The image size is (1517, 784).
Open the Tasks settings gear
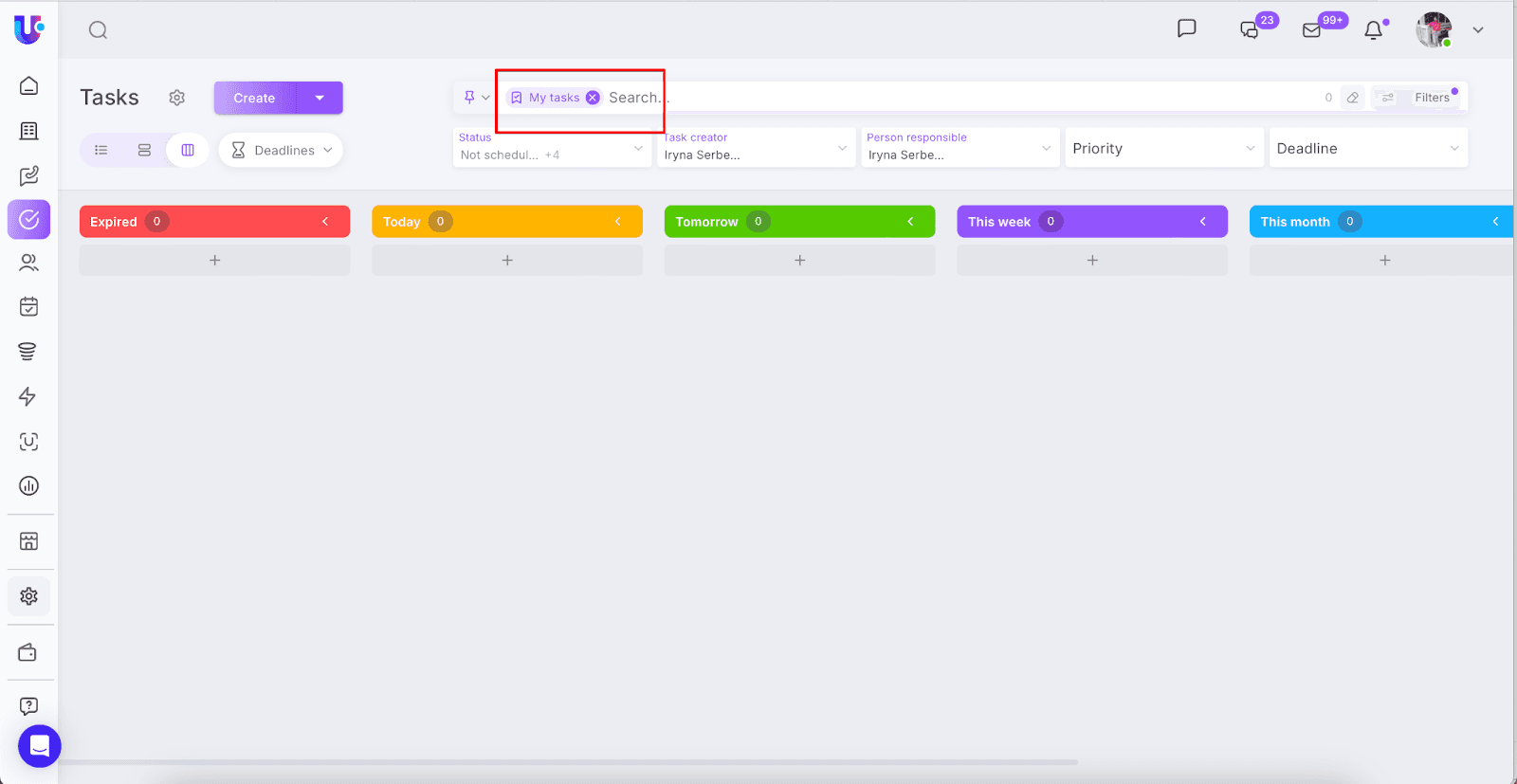[177, 98]
